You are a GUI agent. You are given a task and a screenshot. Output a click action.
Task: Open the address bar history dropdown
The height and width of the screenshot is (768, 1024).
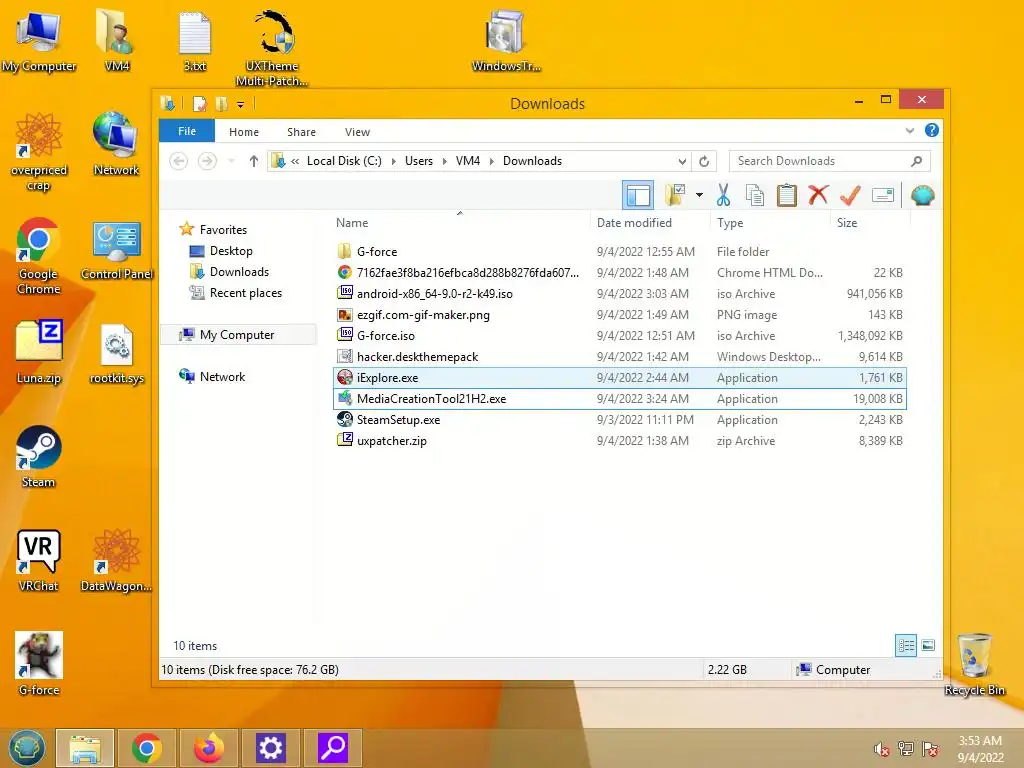(x=682, y=161)
